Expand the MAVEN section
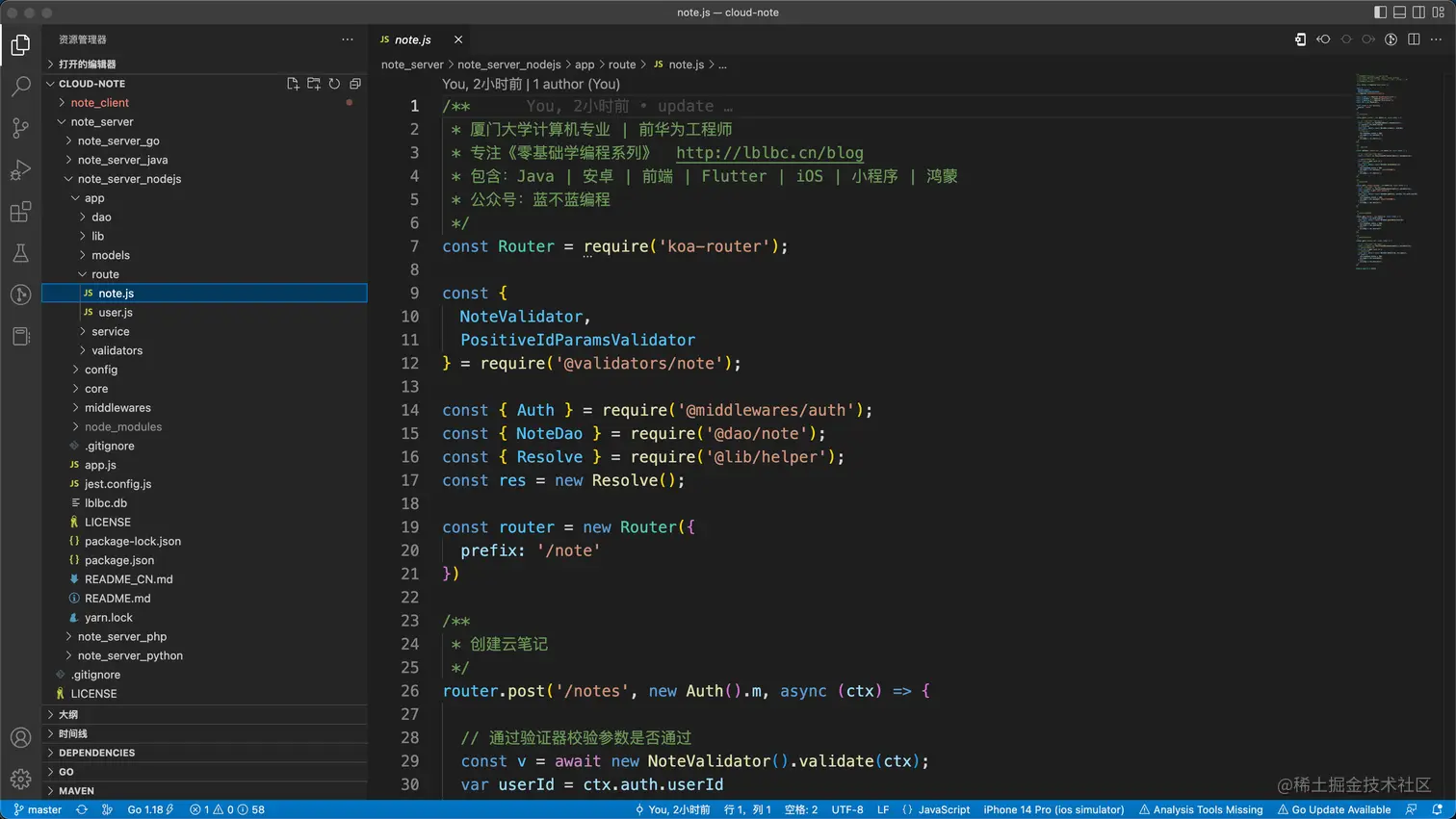1456x819 pixels. tap(204, 791)
